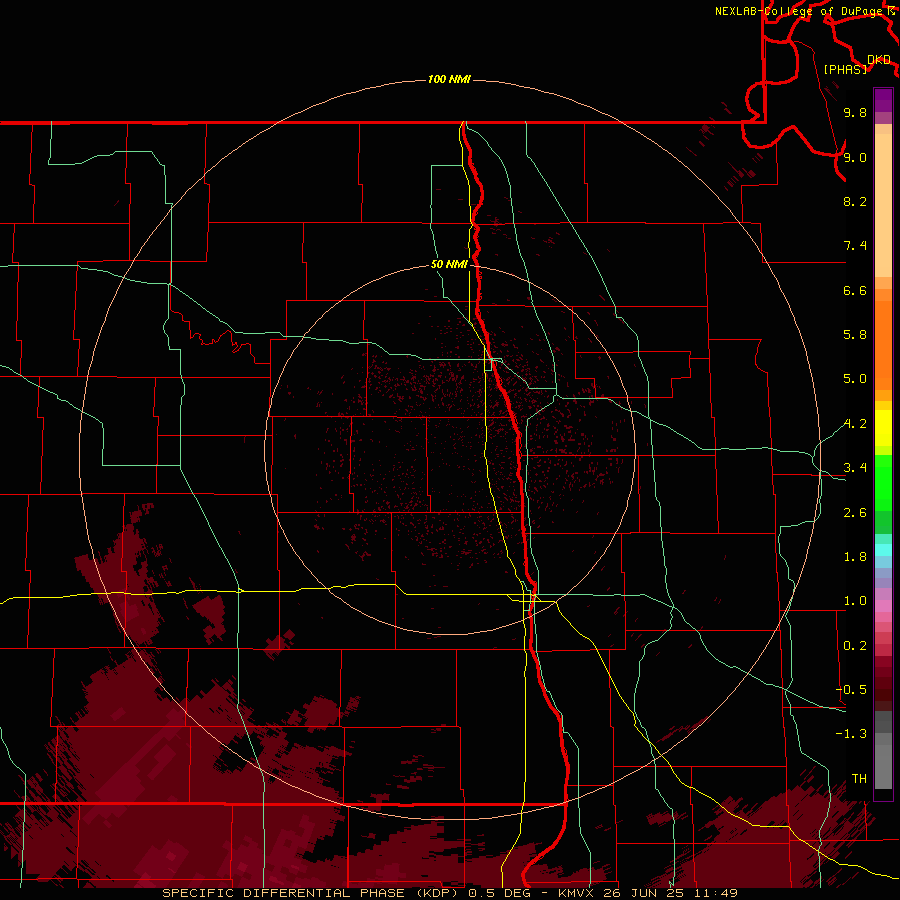Image resolution: width=900 pixels, height=900 pixels.
Task: Select the 5.8 scale label
Action: [x=855, y=335]
